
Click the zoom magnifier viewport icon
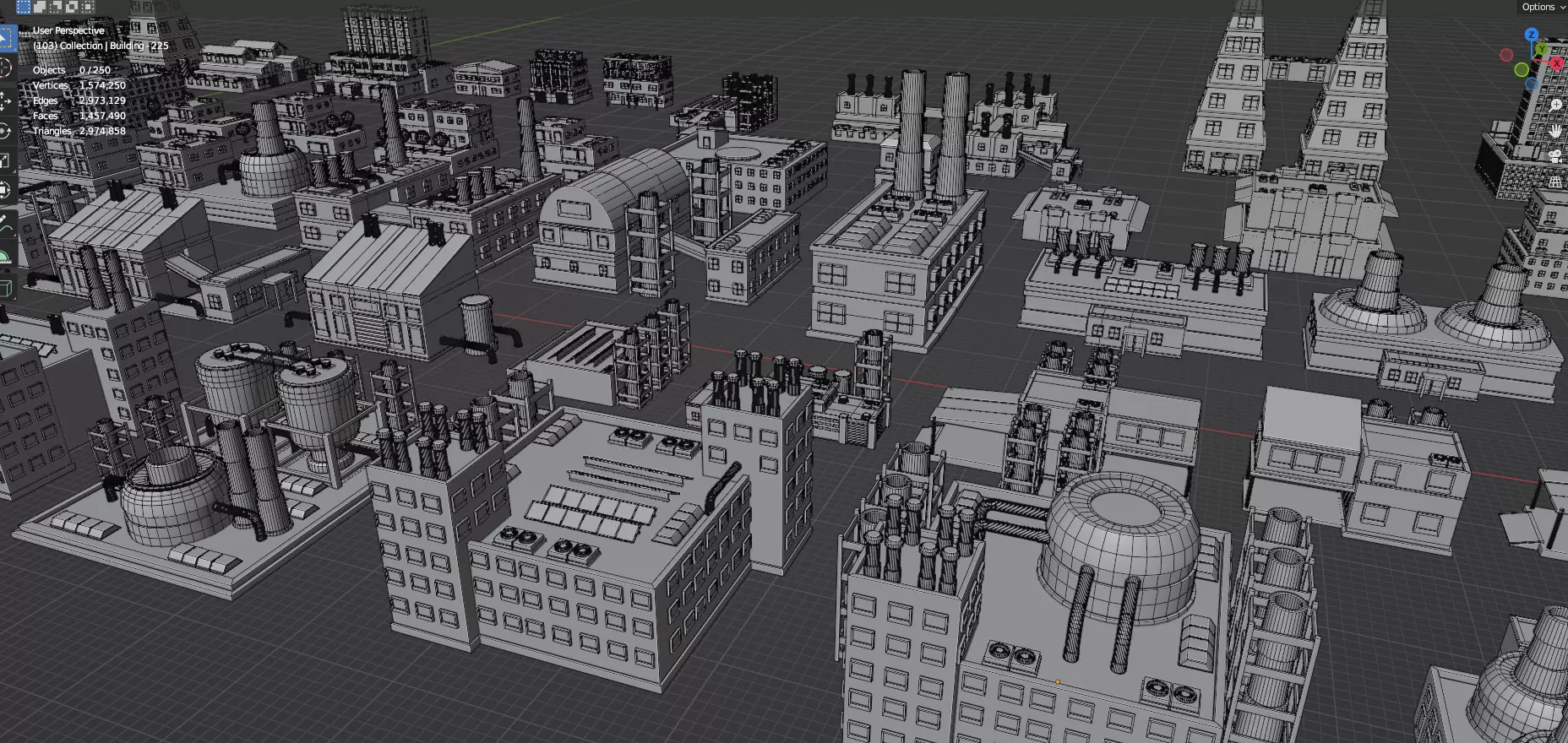(1555, 106)
